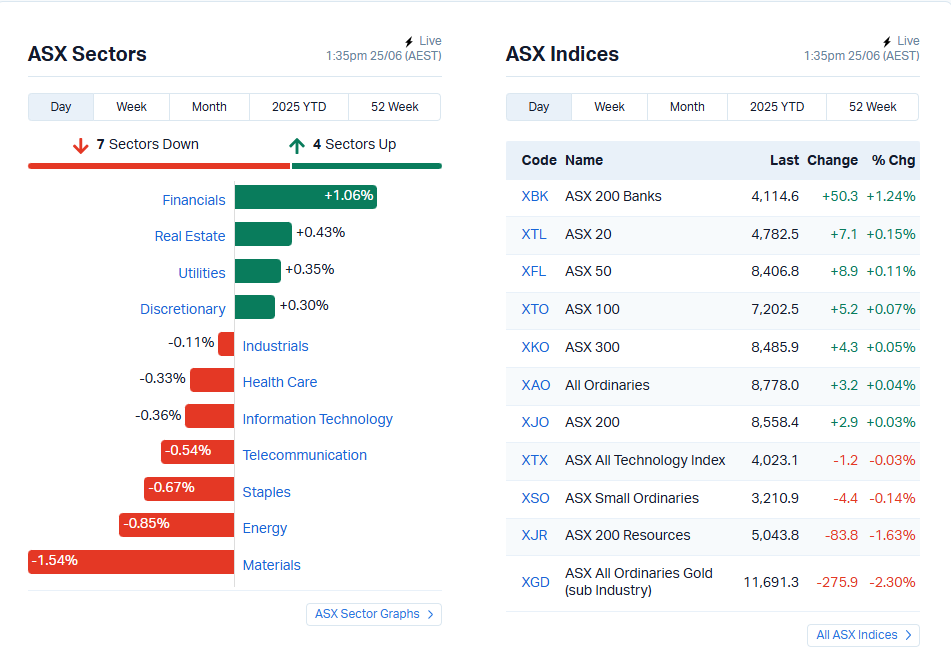Screen dimensions: 951x670
Task: Click the Change value -83.8
Action: pos(841,535)
